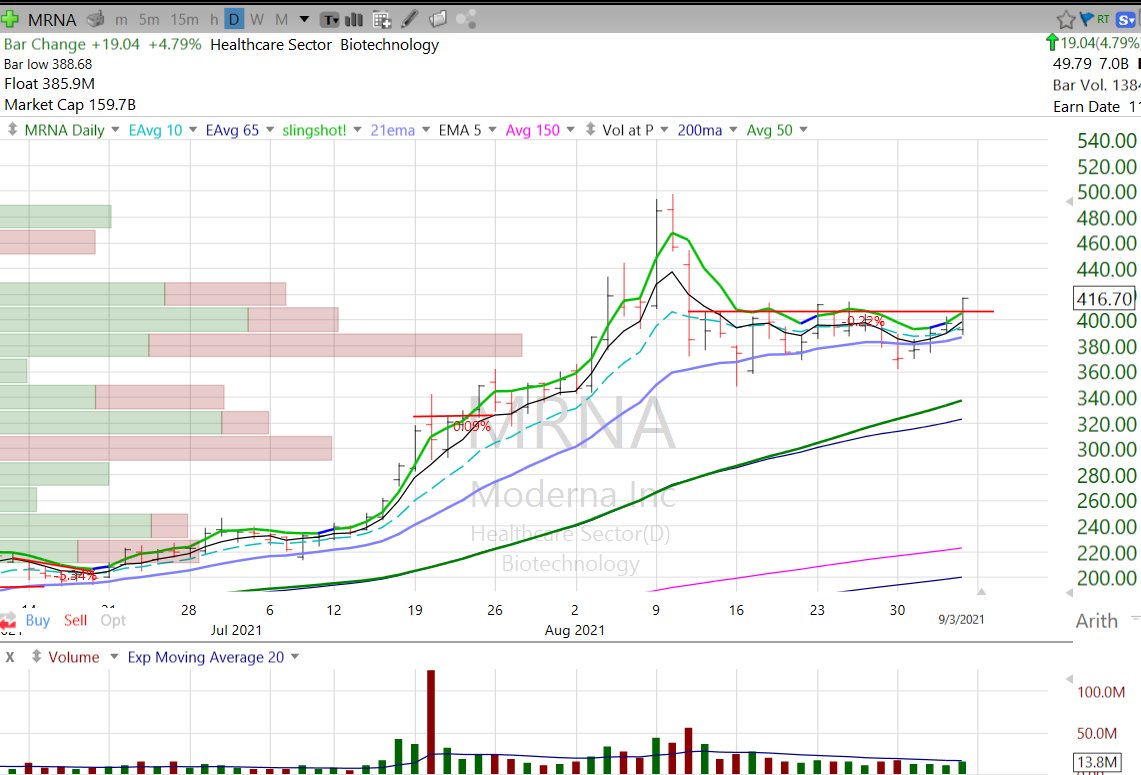Click the Bar Vol. field
Viewport: 1141px width, 775px height.
[x=1097, y=85]
